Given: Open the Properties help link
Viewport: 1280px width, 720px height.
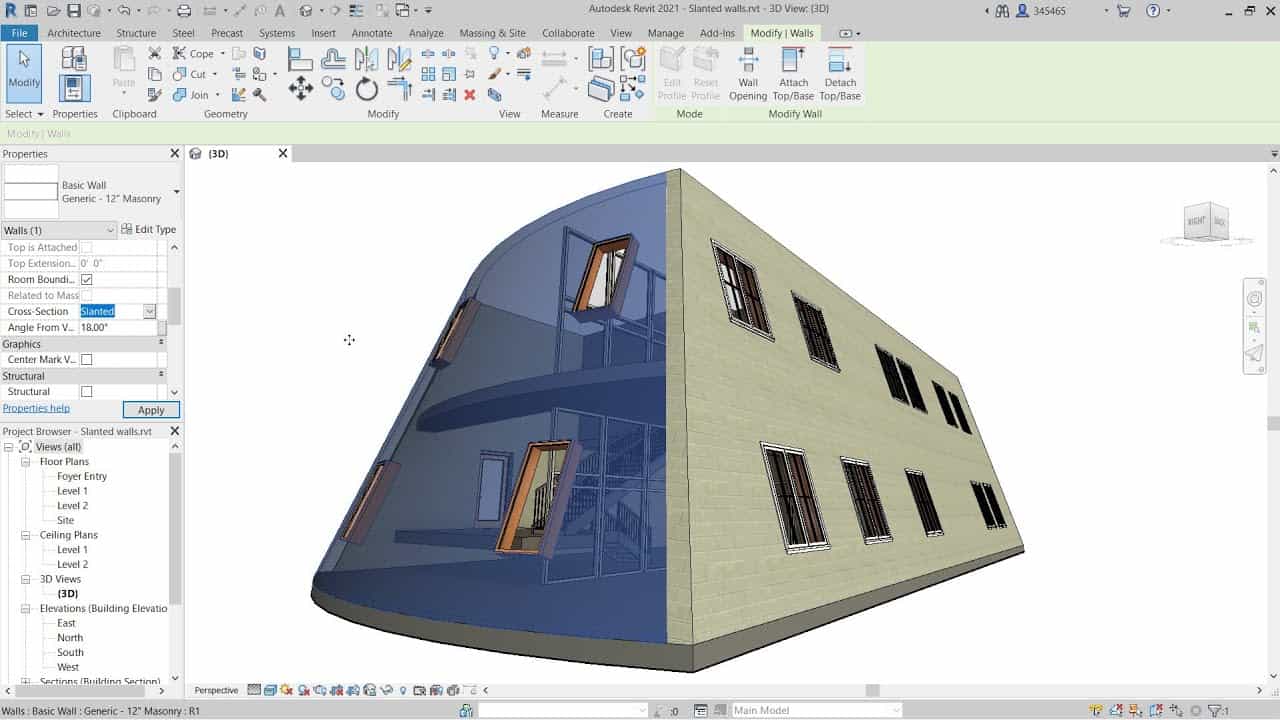Looking at the screenshot, I should point(36,409).
